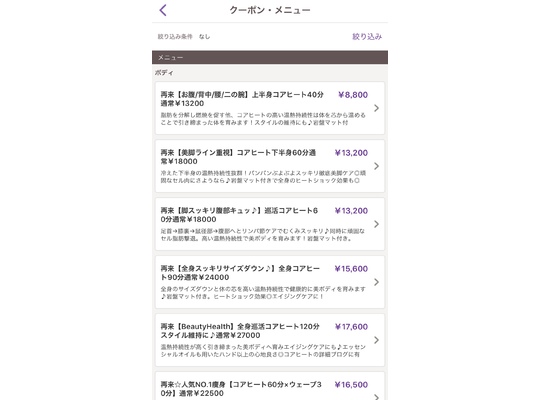
Task: Expand chevron on the 巡活コアヒート row
Action: point(376,224)
